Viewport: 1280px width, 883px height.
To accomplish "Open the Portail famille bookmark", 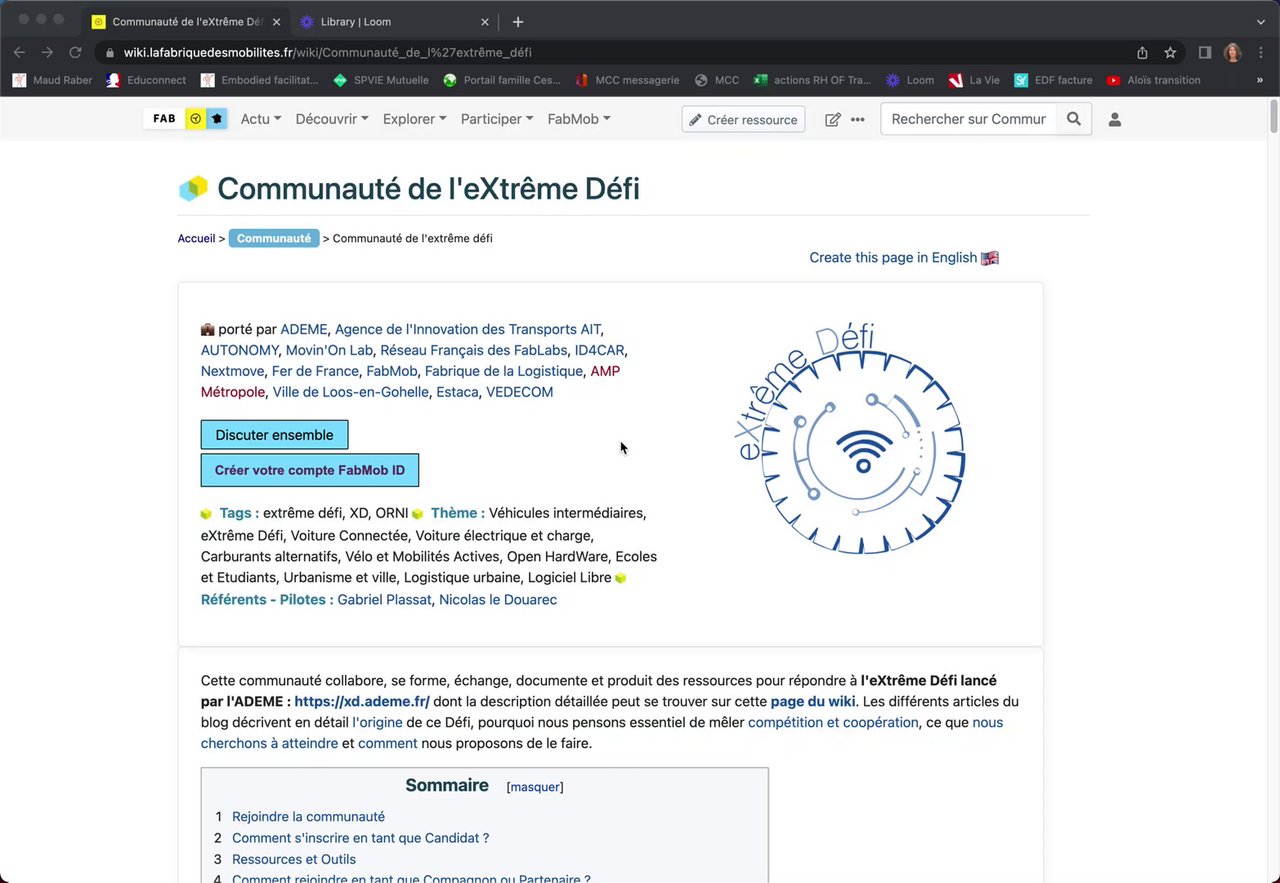I will pyautogui.click(x=502, y=80).
